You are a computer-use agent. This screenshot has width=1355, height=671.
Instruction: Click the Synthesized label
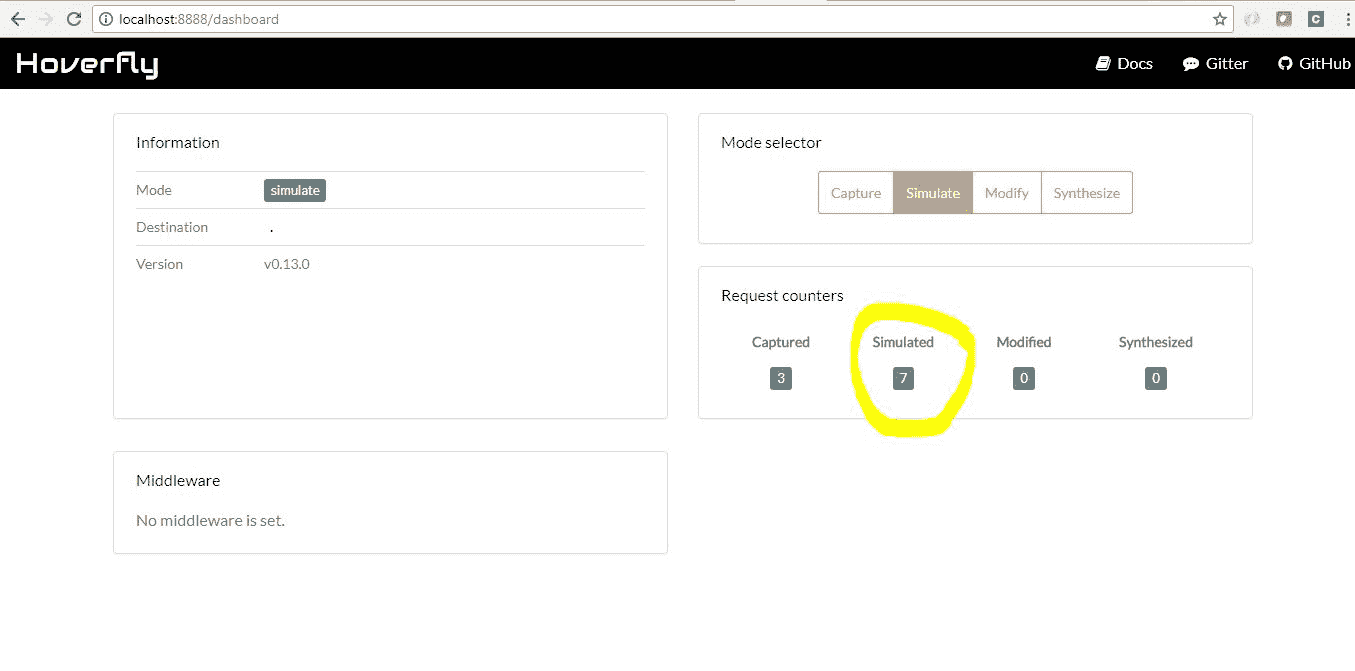click(1156, 342)
